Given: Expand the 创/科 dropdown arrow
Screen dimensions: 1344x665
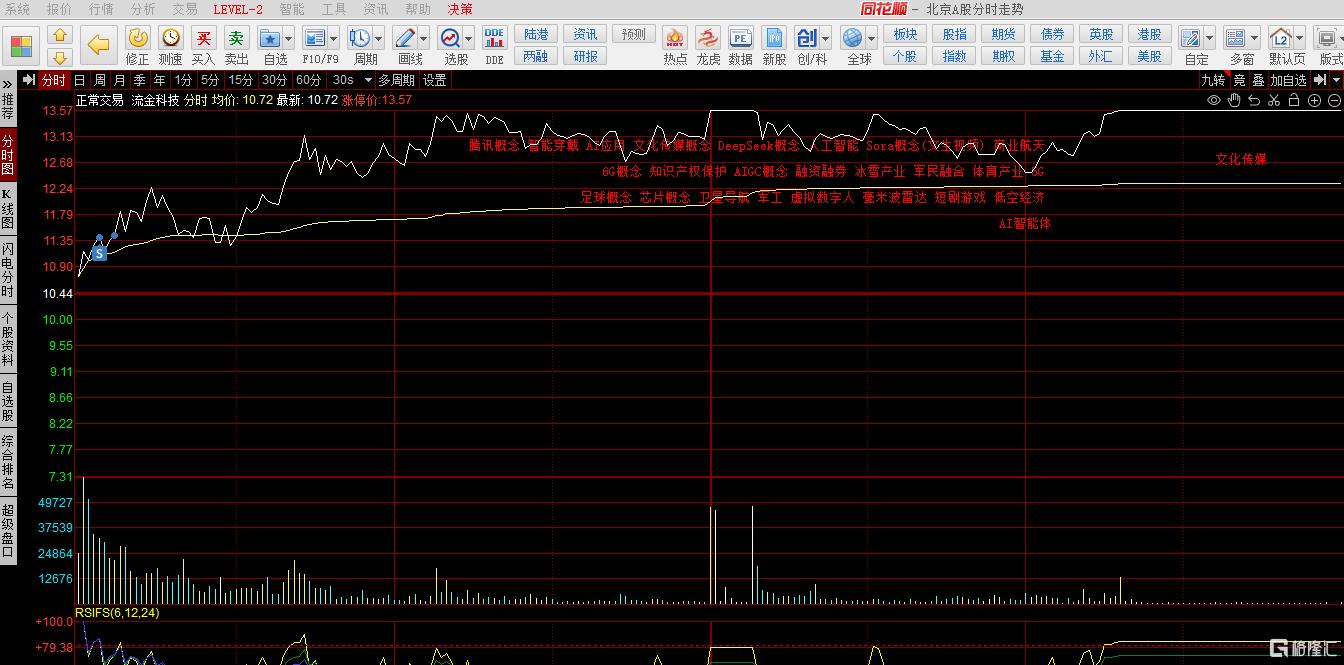Looking at the screenshot, I should click(826, 39).
